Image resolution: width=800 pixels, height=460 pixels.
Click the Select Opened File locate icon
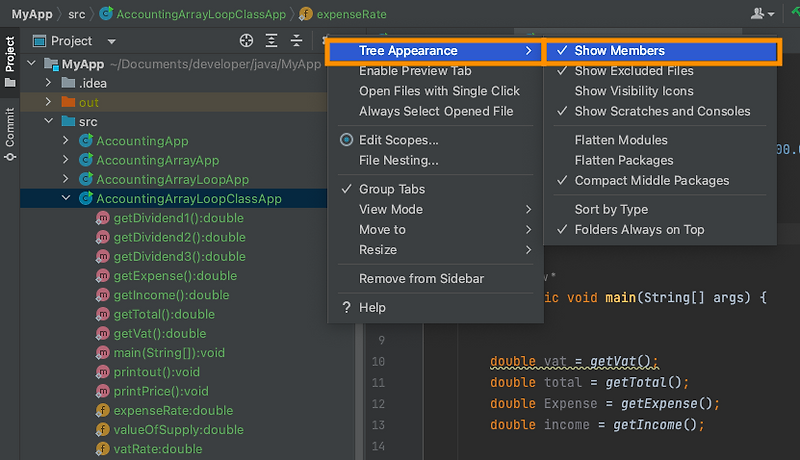(247, 41)
